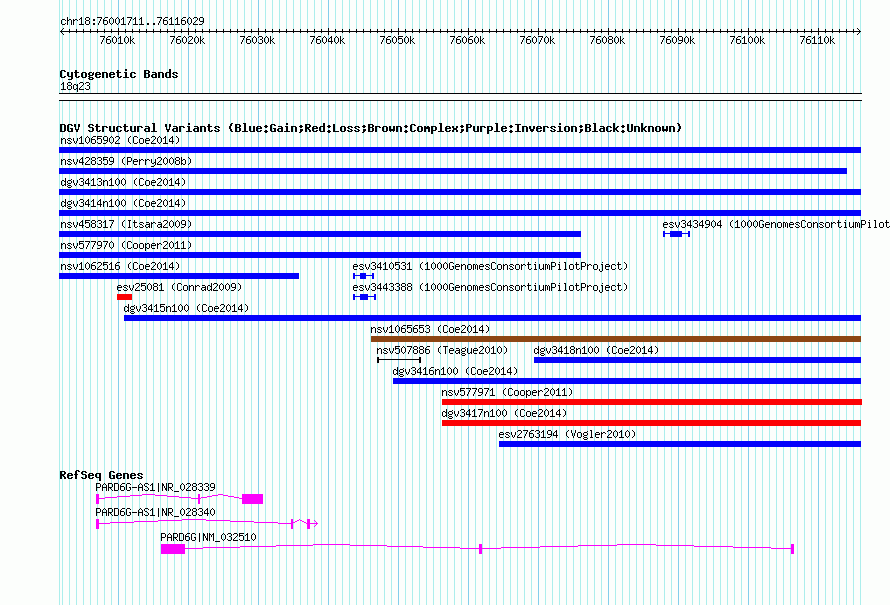Click the DGV Structural Variants track title
The height and width of the screenshot is (605, 890).
click(x=371, y=128)
